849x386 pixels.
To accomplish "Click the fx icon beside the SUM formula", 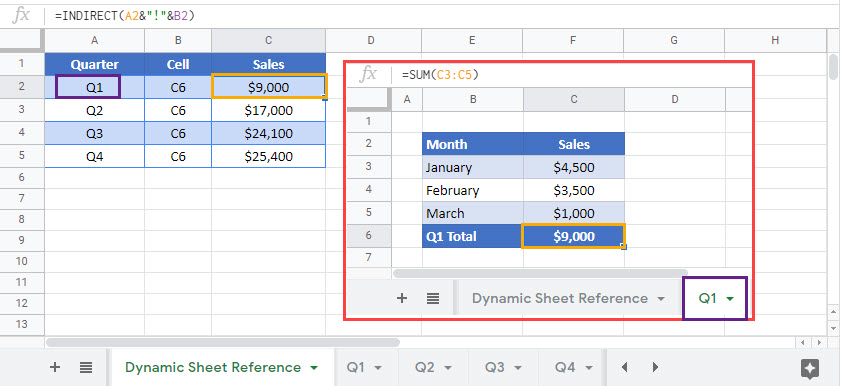I will 368,74.
